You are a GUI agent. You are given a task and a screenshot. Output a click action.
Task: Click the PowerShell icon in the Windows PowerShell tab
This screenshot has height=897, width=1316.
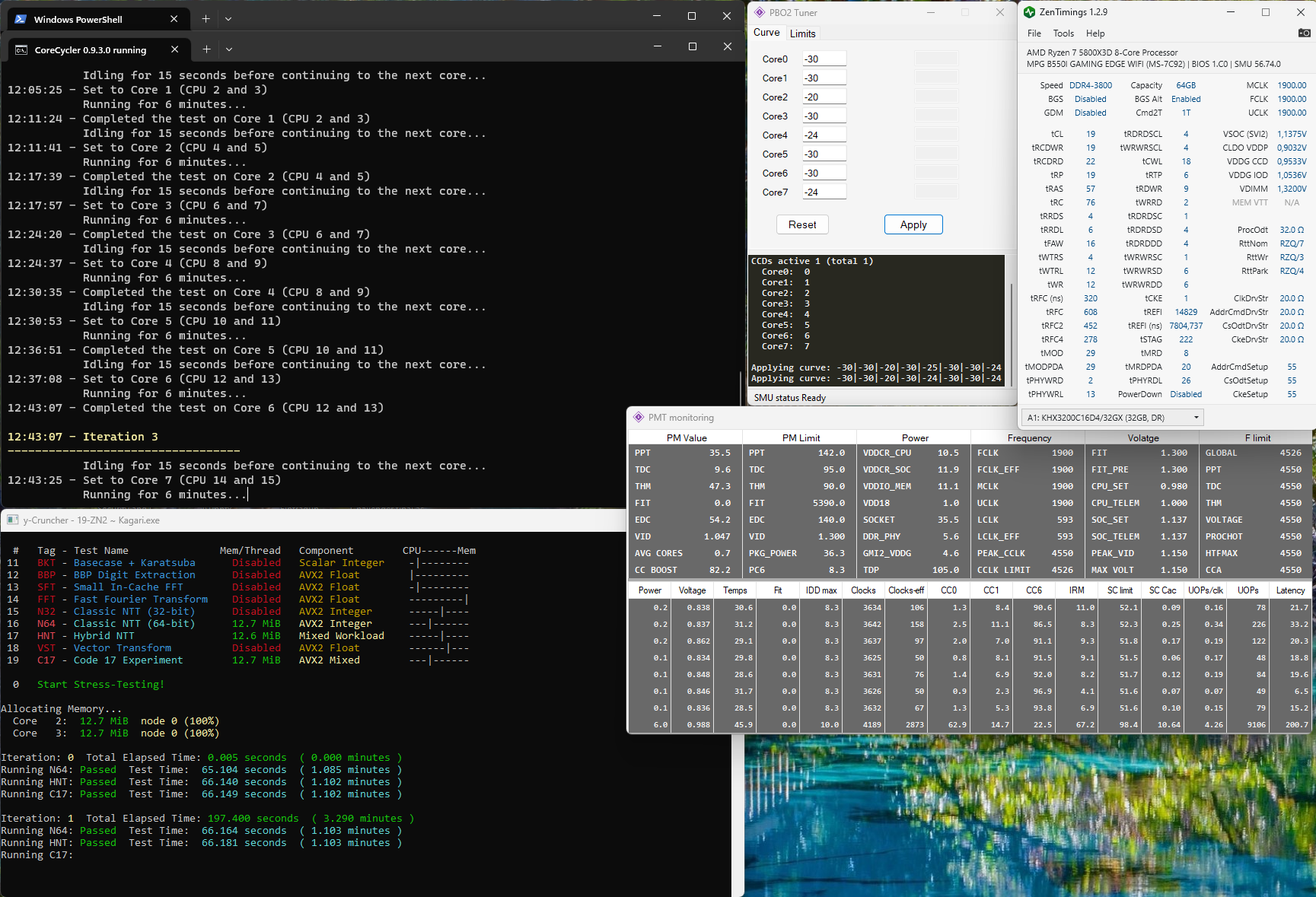click(21, 19)
